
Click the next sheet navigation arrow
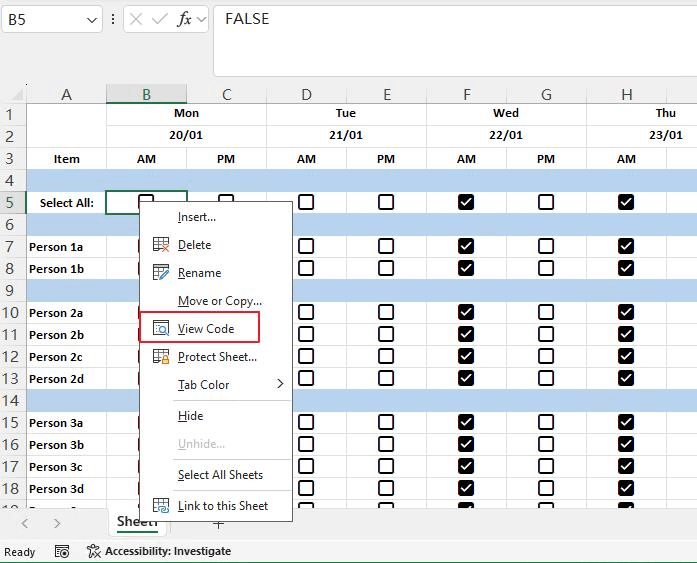[57, 523]
